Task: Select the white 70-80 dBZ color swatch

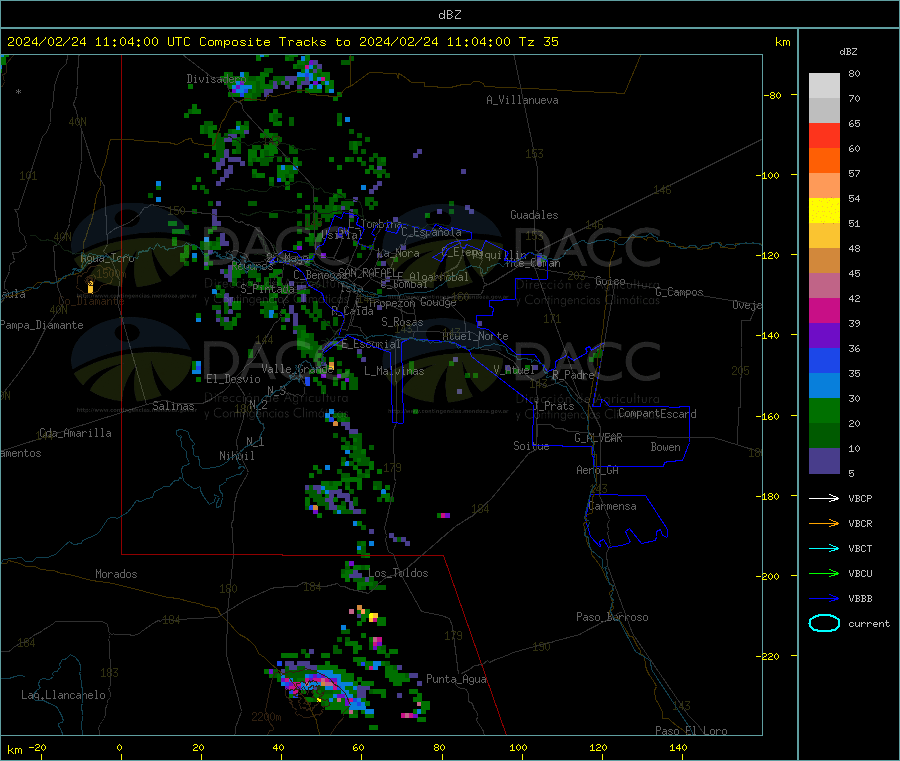Action: point(824,86)
